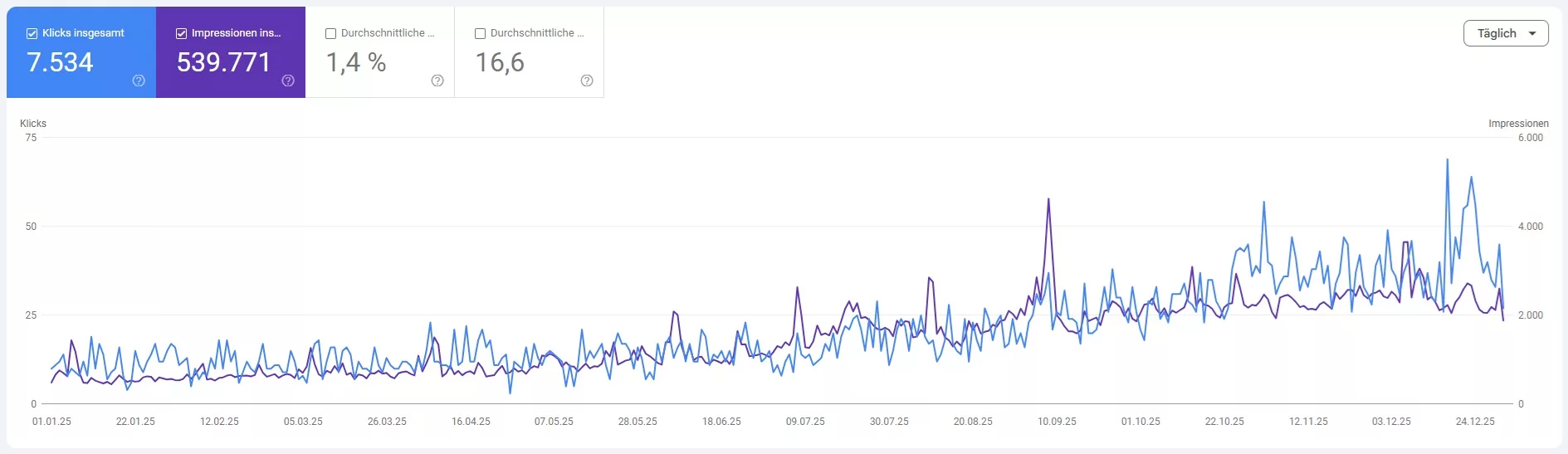Click date label 09.07.25 on axis
Image resolution: width=1568 pixels, height=454 pixels.
(x=805, y=422)
